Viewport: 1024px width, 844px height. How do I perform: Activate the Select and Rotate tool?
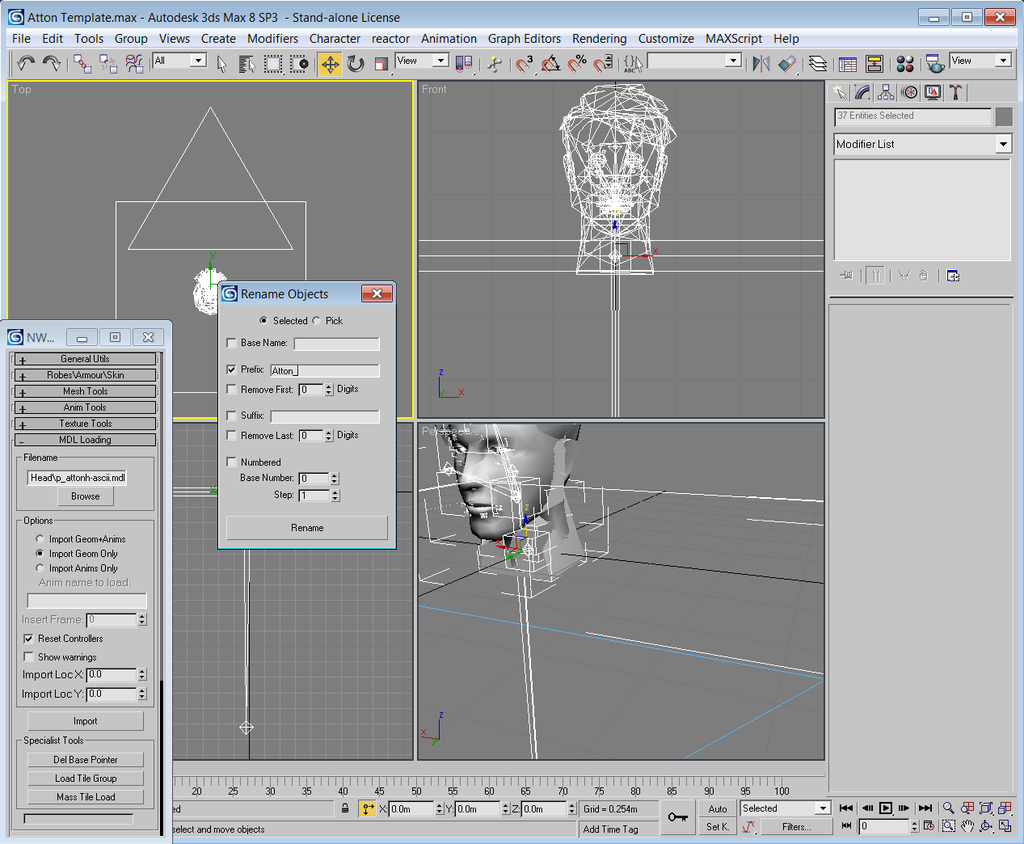[x=356, y=63]
